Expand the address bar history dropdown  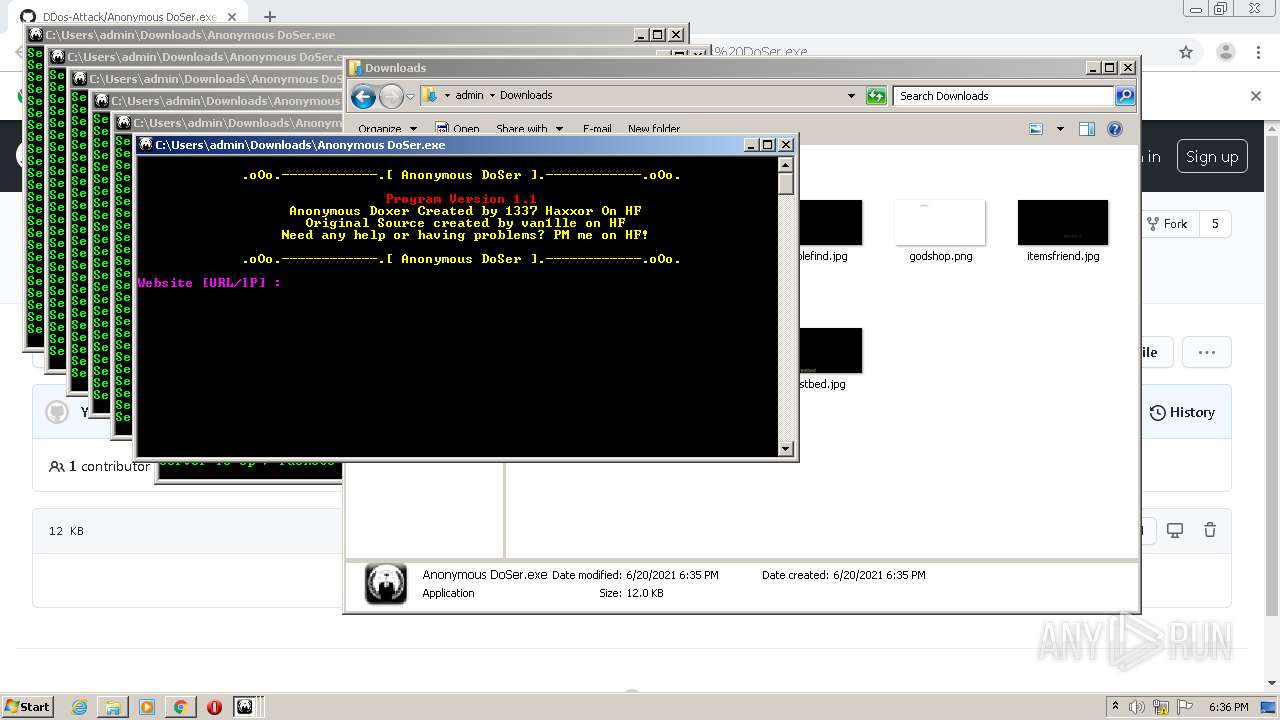(851, 96)
